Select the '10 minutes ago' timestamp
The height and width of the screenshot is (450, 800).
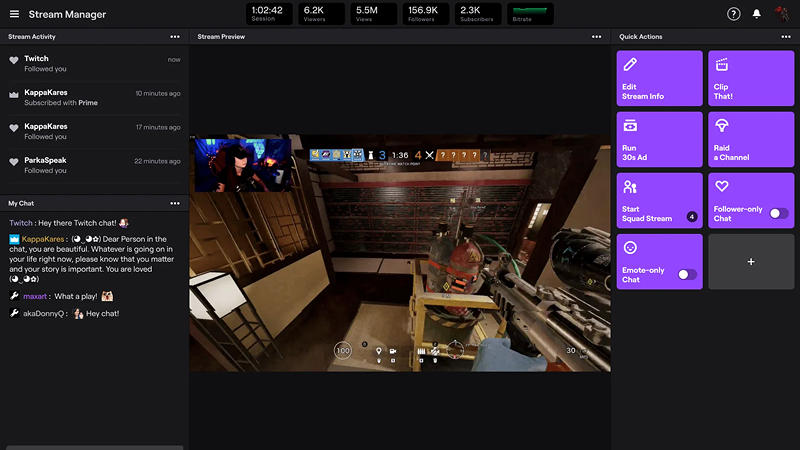pyautogui.click(x=158, y=93)
